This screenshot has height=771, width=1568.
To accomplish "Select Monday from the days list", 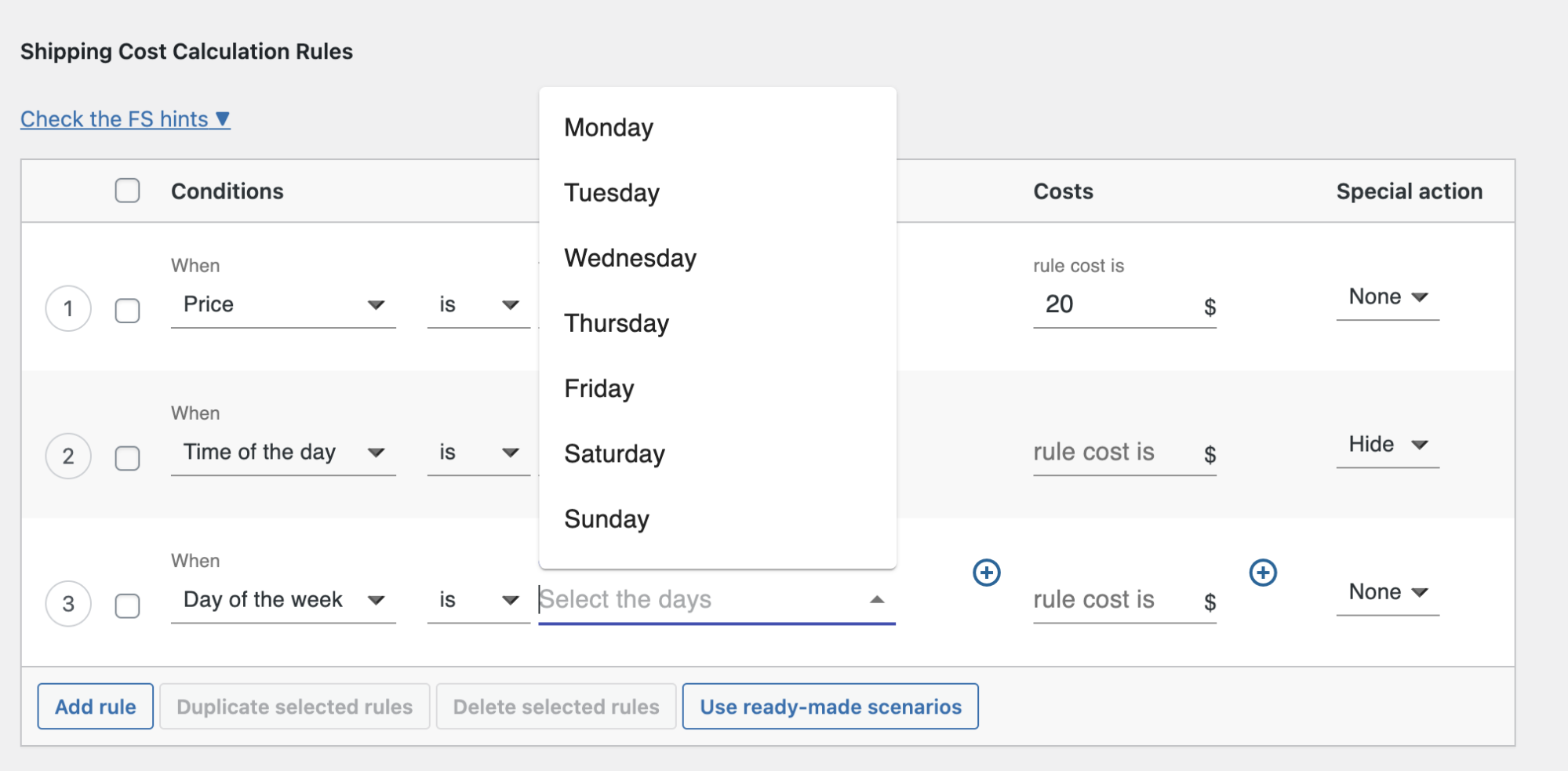I will tap(718, 127).
